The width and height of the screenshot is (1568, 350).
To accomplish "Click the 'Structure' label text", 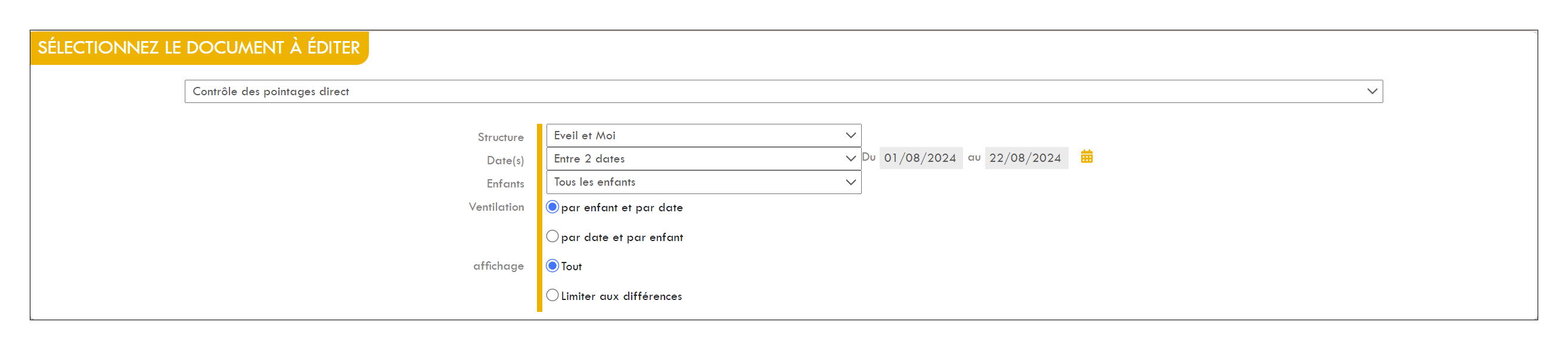I will tap(501, 137).
